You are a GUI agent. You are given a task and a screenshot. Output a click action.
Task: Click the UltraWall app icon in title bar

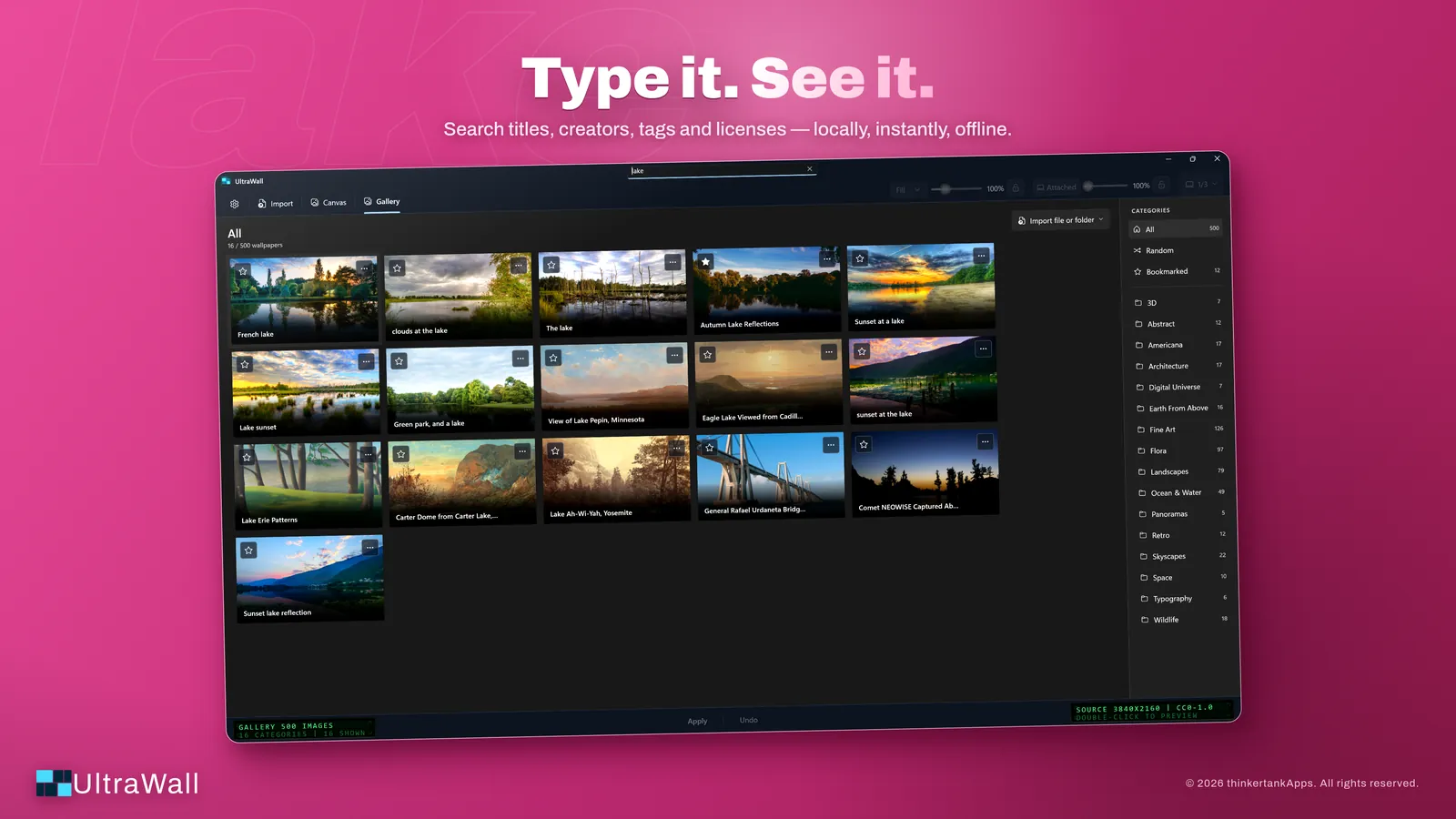click(227, 181)
